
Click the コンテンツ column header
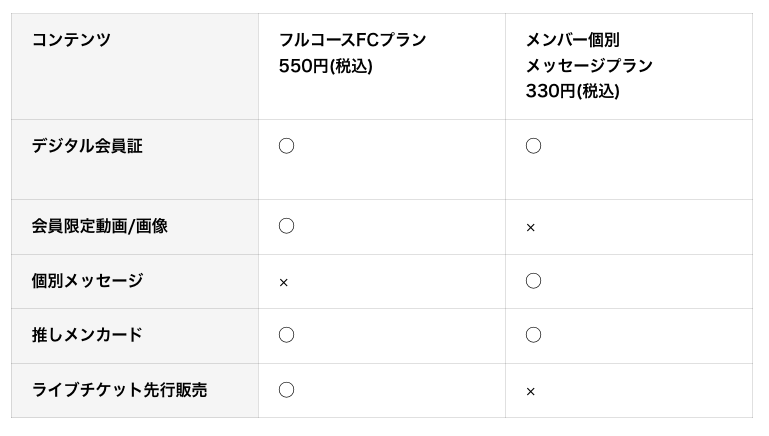[71, 40]
